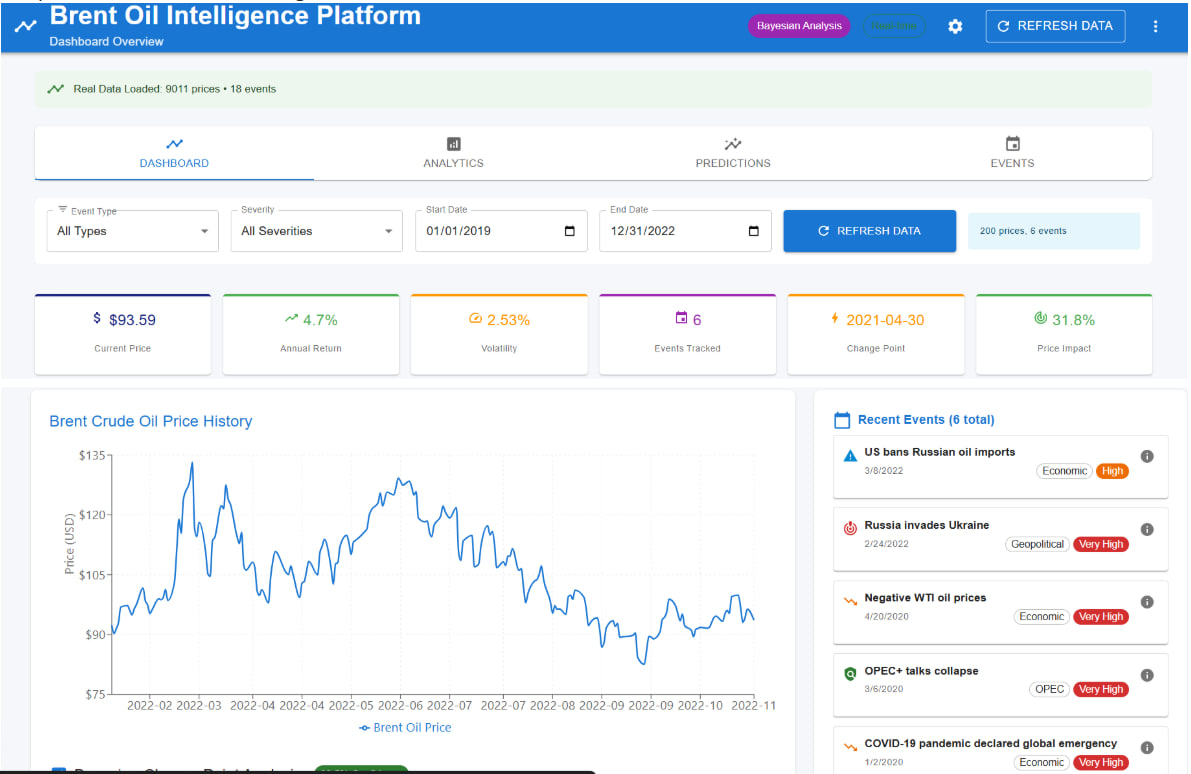Switch to the Predictions tab
This screenshot has width=1191, height=774.
(733, 153)
